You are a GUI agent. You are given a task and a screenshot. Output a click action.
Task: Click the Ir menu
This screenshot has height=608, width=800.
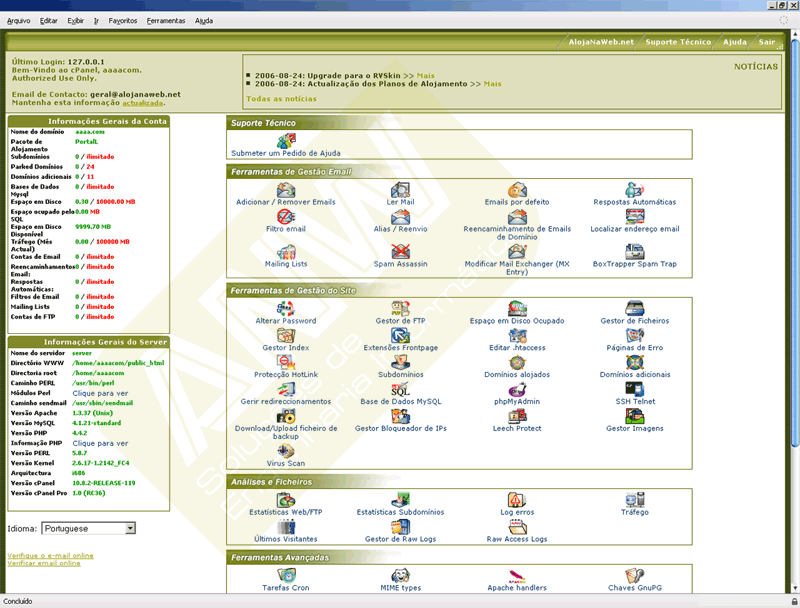click(x=96, y=21)
